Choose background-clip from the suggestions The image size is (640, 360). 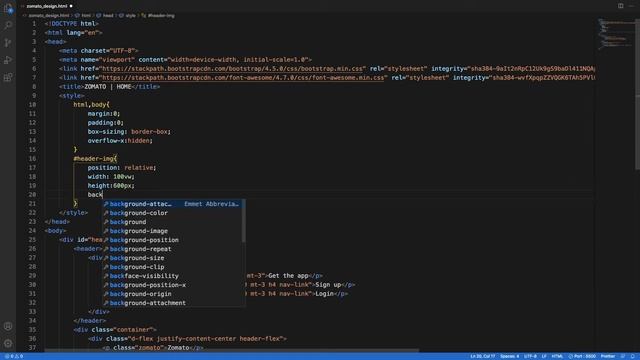pyautogui.click(x=173, y=267)
